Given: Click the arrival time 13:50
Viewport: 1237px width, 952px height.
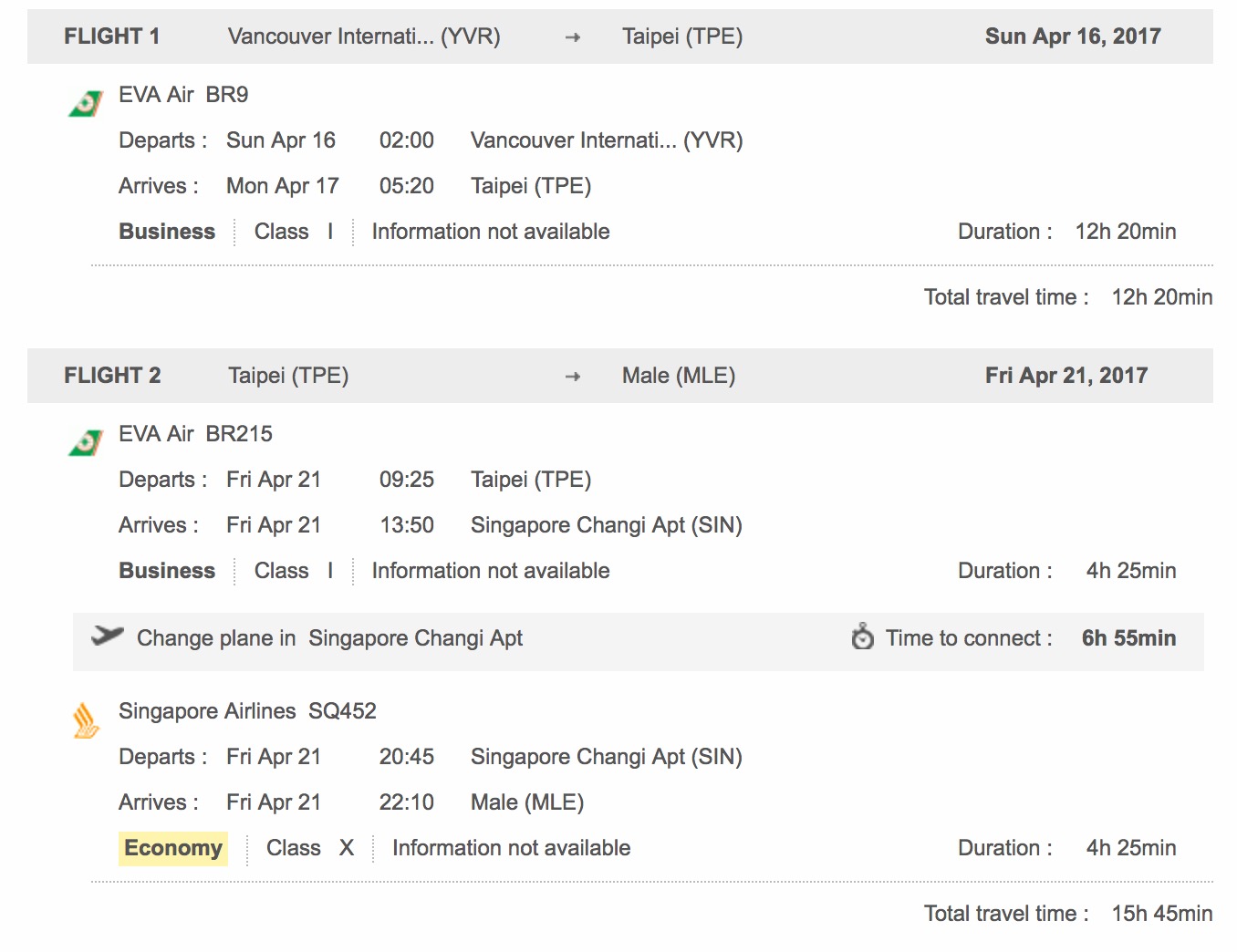Looking at the screenshot, I should tap(407, 525).
